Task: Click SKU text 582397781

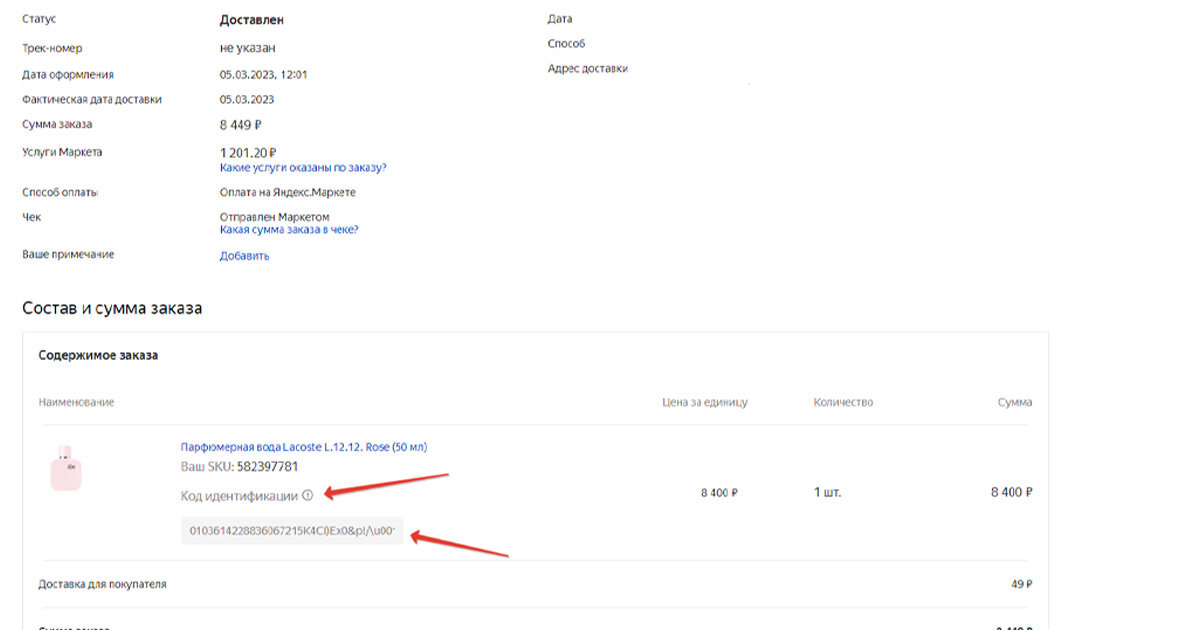Action: pyautogui.click(x=267, y=467)
